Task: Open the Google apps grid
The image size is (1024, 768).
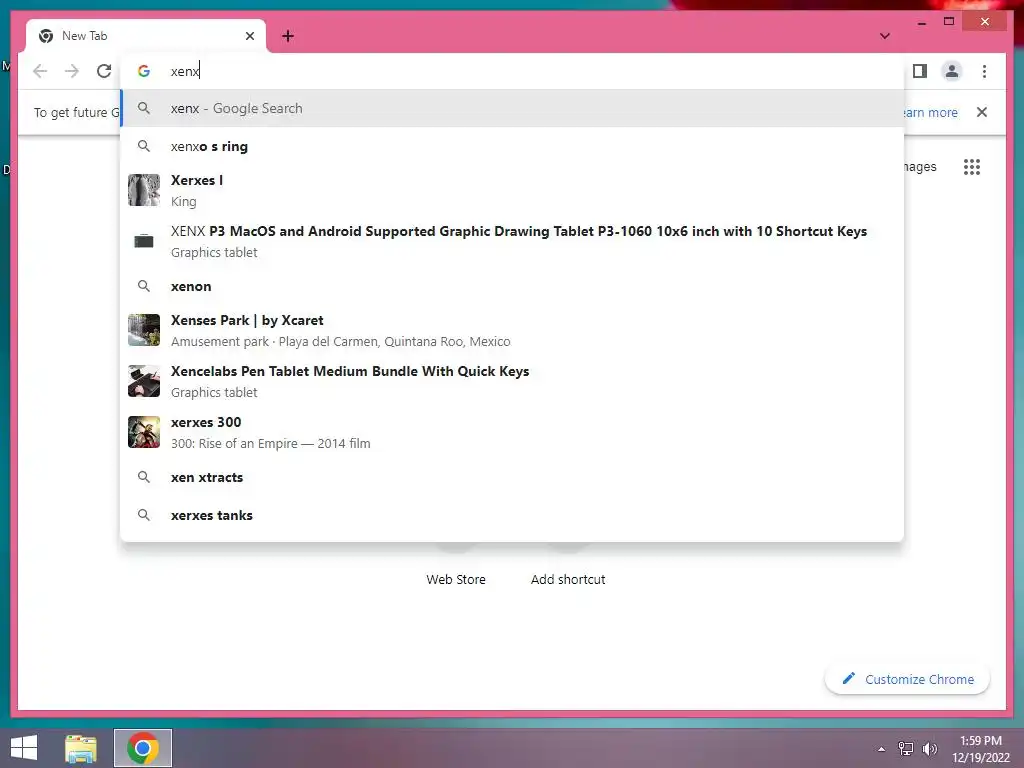Action: click(972, 167)
